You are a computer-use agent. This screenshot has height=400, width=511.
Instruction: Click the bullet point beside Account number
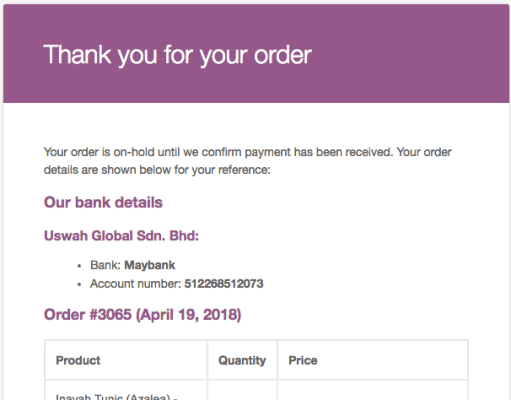[x=79, y=284]
